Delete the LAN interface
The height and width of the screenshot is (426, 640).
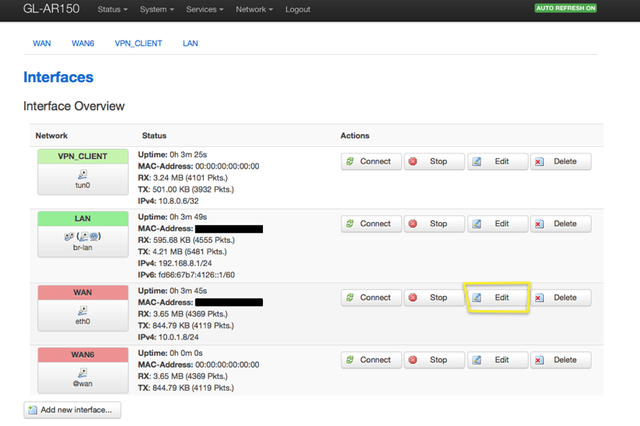pyautogui.click(x=561, y=224)
